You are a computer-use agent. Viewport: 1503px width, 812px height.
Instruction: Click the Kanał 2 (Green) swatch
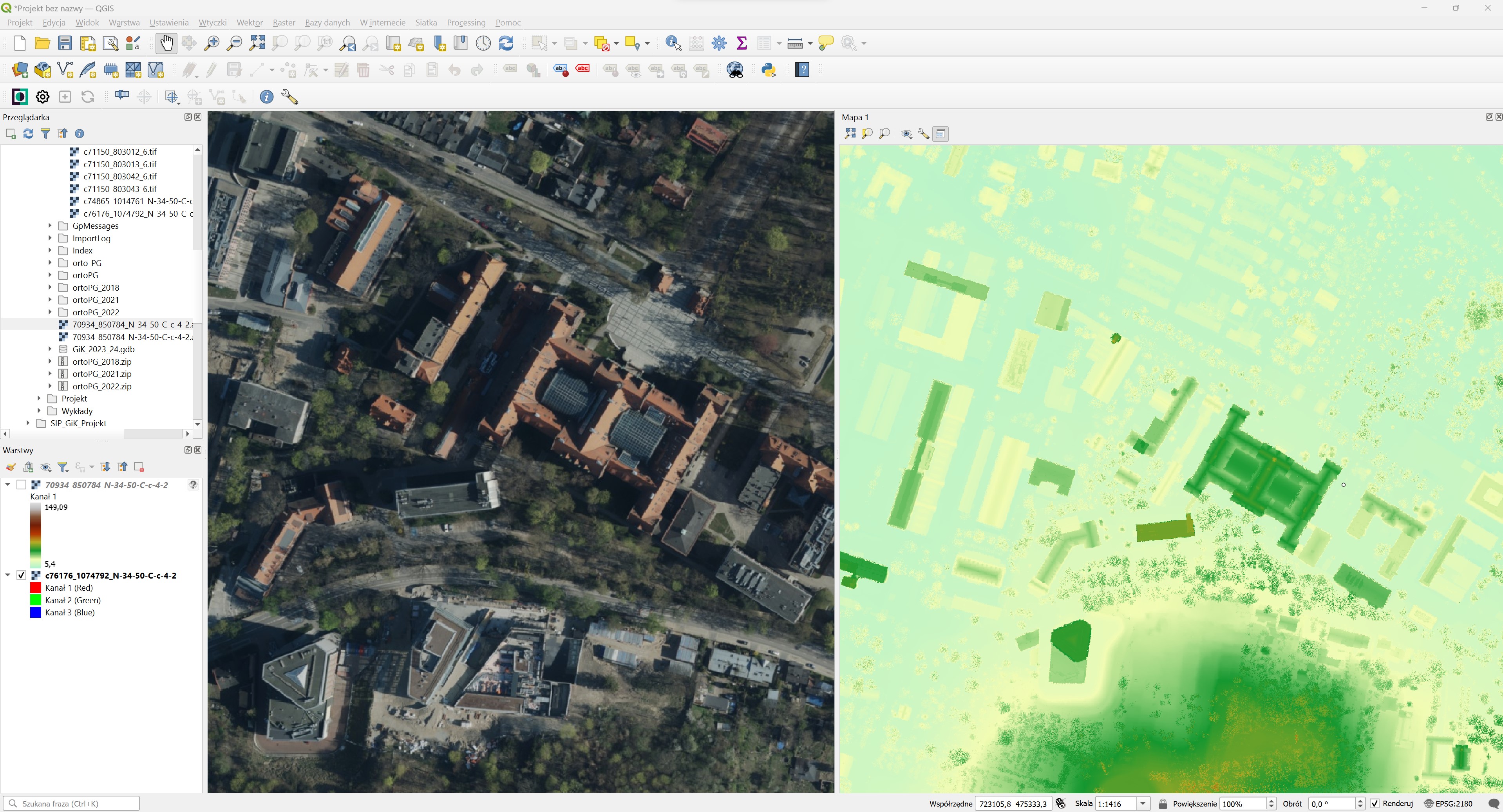click(36, 600)
